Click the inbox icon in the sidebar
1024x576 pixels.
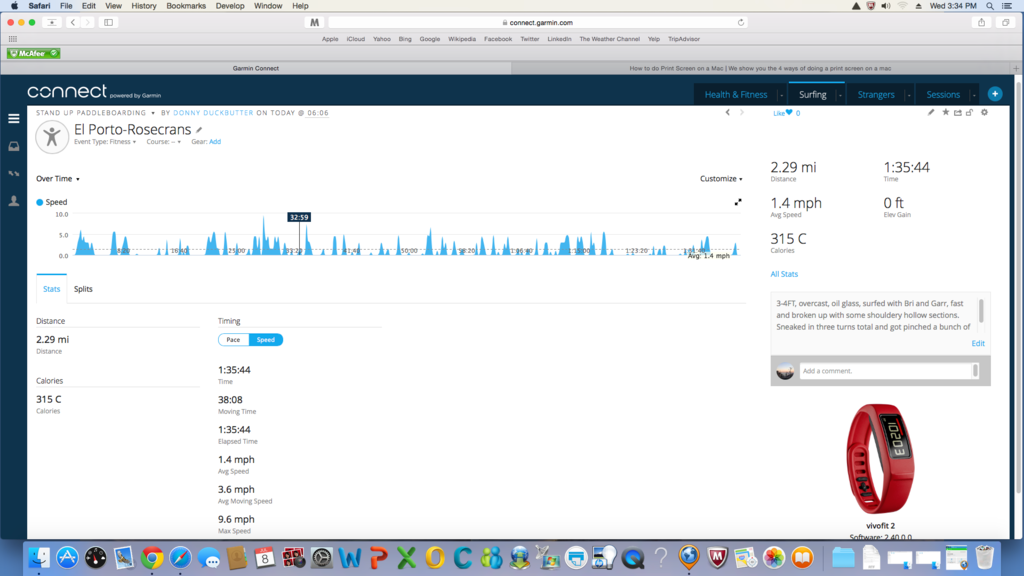[13, 147]
